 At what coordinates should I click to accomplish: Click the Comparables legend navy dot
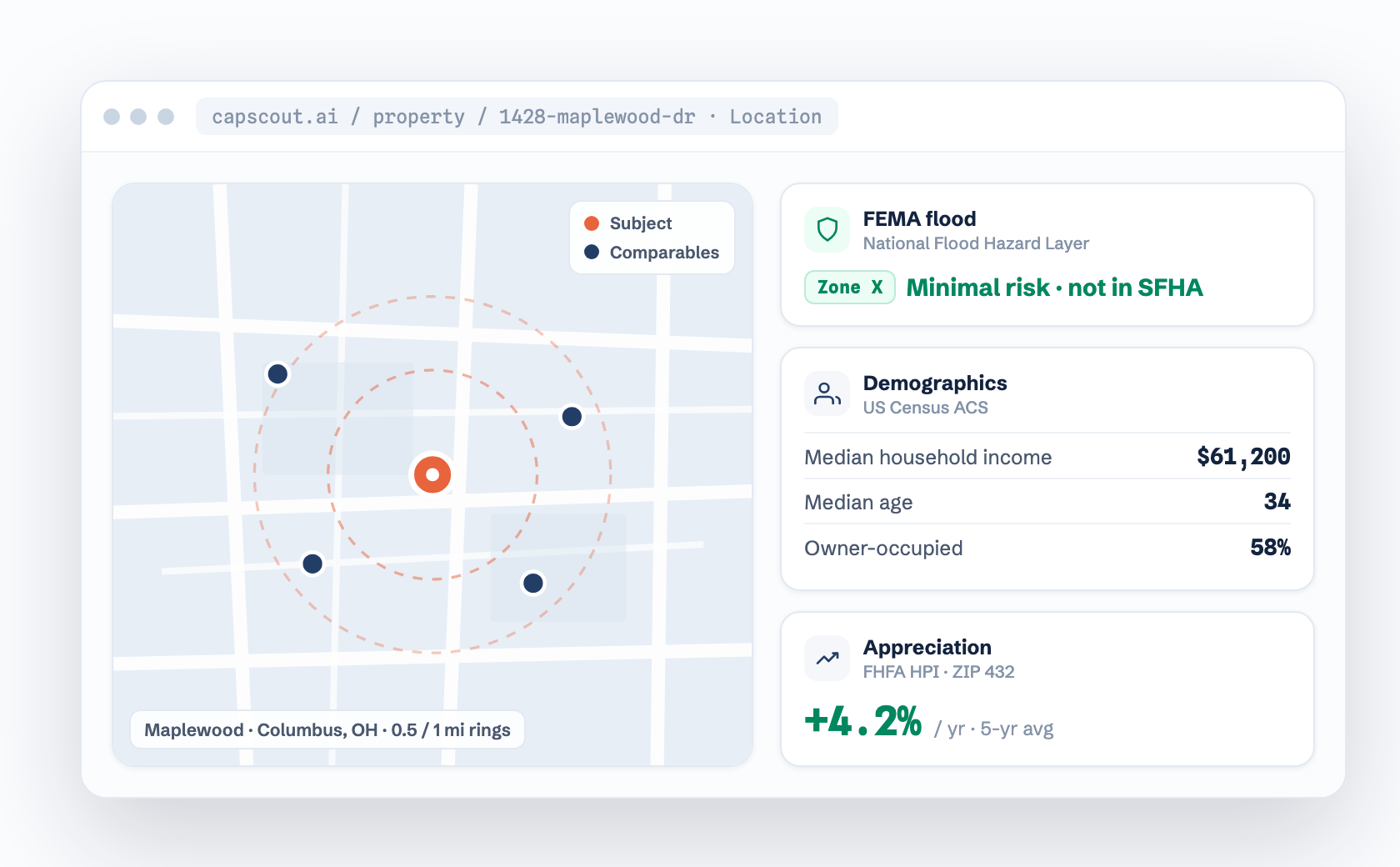[x=592, y=252]
